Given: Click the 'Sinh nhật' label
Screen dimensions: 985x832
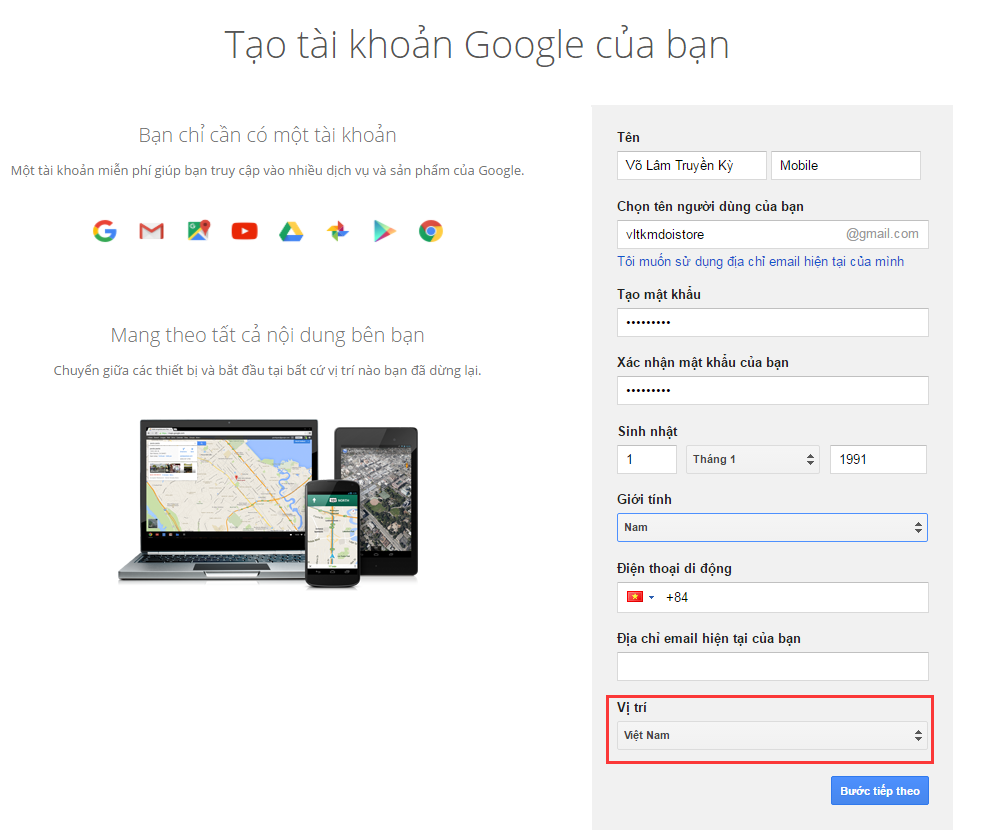Looking at the screenshot, I should coord(647,431).
